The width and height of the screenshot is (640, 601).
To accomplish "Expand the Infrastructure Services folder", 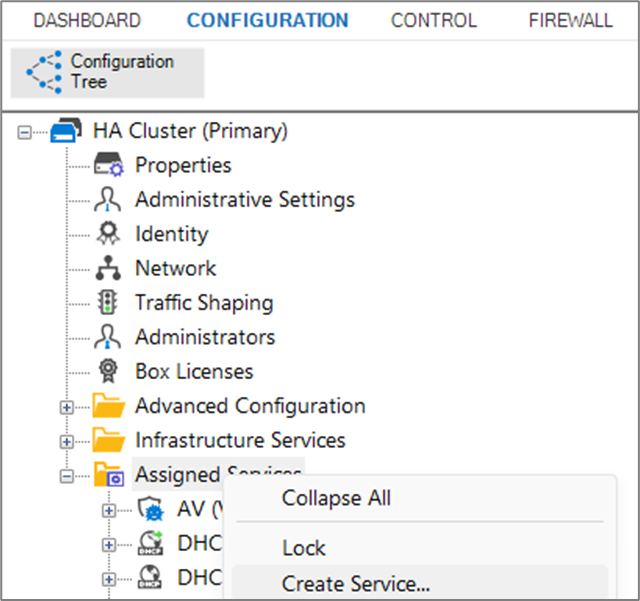I will pyautogui.click(x=67, y=441).
